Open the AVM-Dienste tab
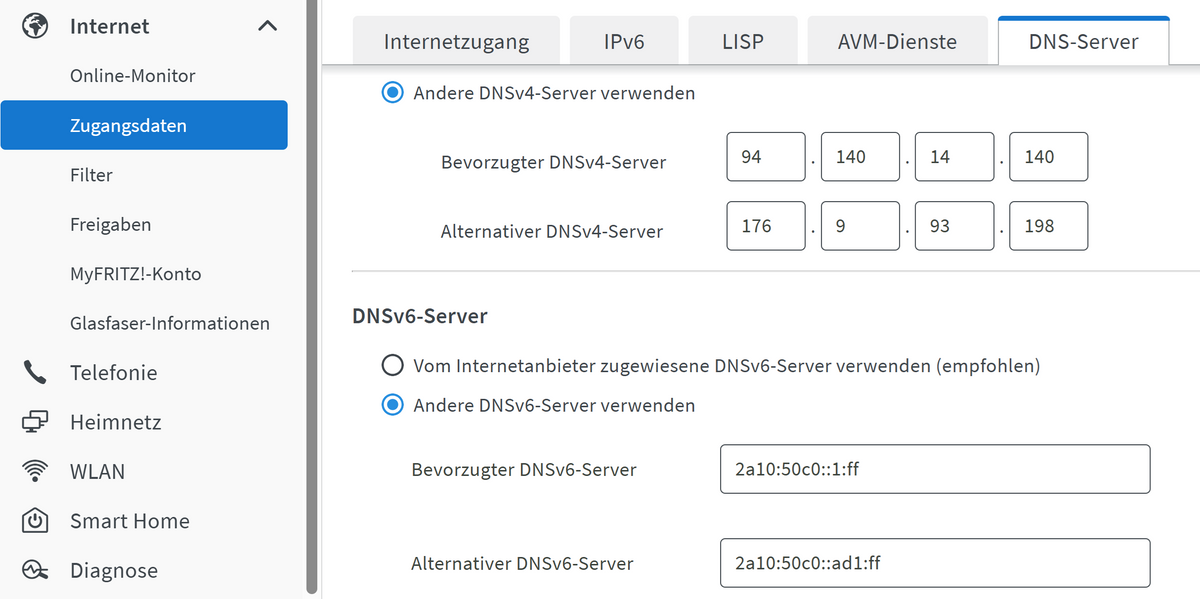The image size is (1200, 599). [897, 42]
